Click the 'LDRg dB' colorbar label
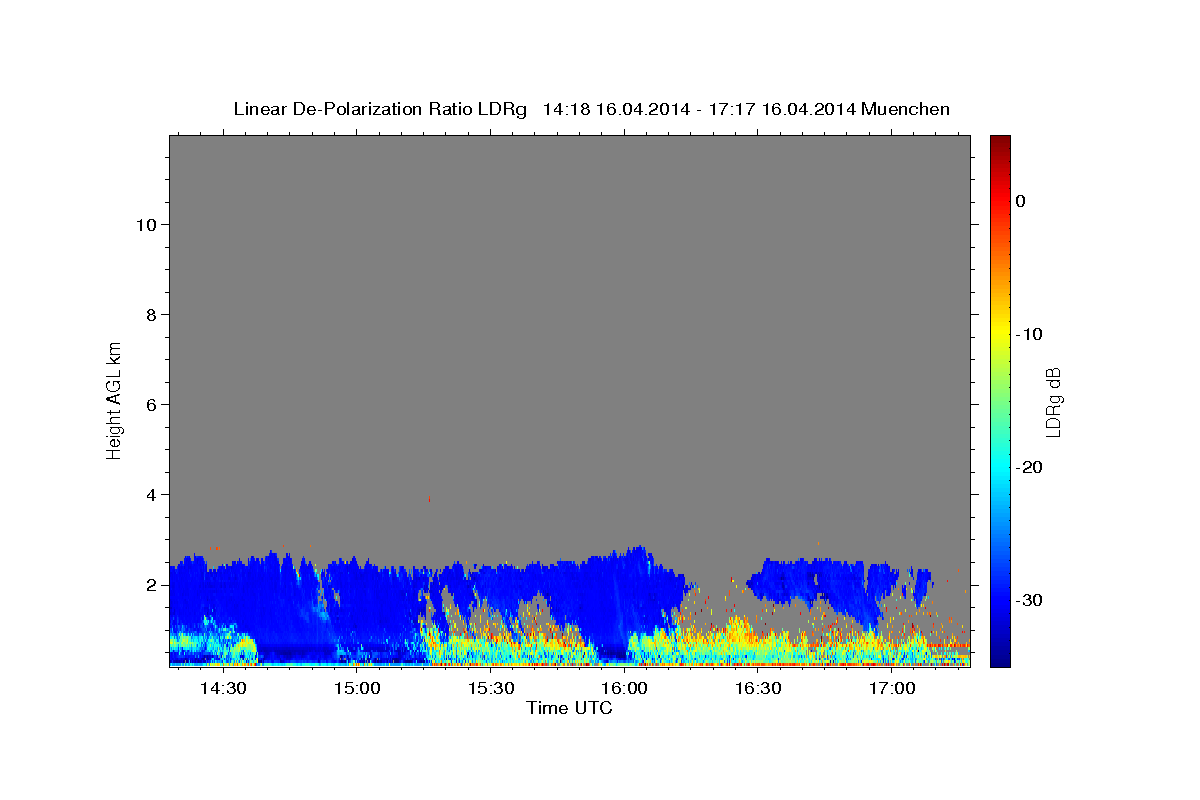The height and width of the screenshot is (800, 1200). tap(1053, 401)
